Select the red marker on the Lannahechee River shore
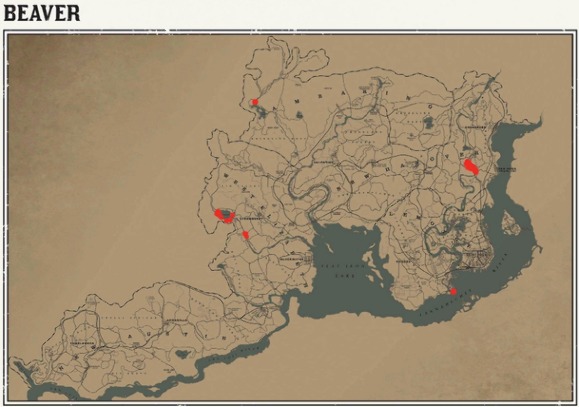 pos(453,292)
